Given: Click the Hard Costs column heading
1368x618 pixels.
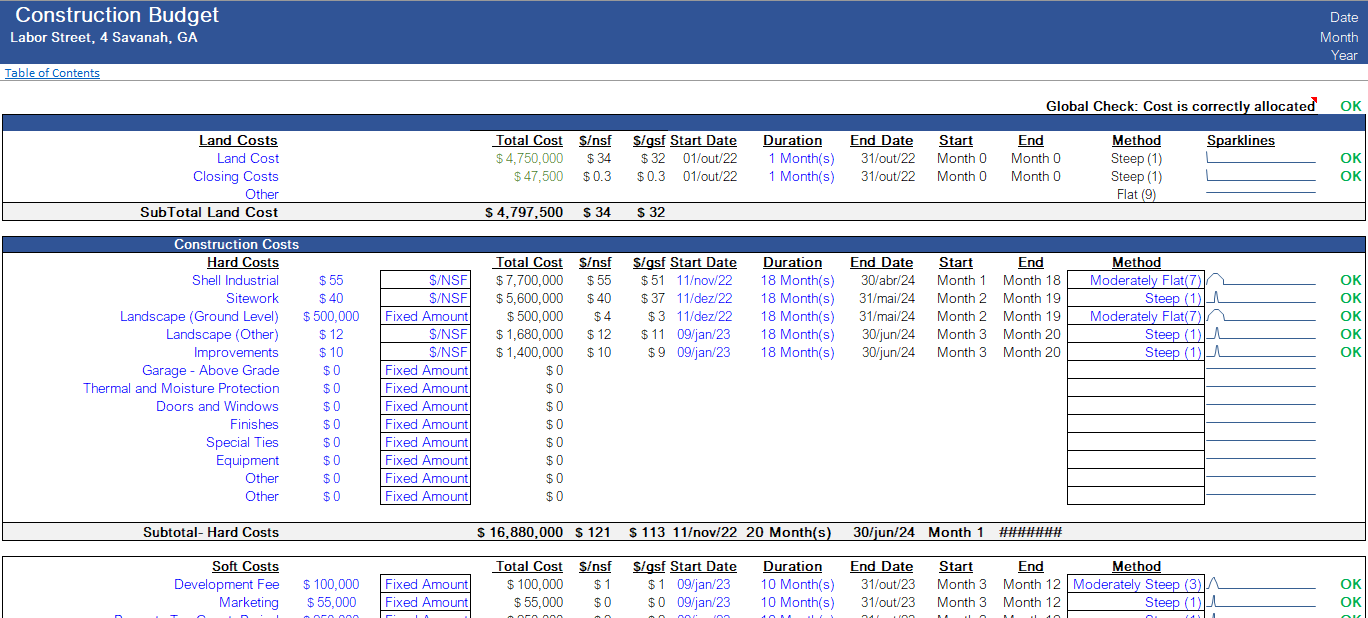Looking at the screenshot, I should click(243, 263).
